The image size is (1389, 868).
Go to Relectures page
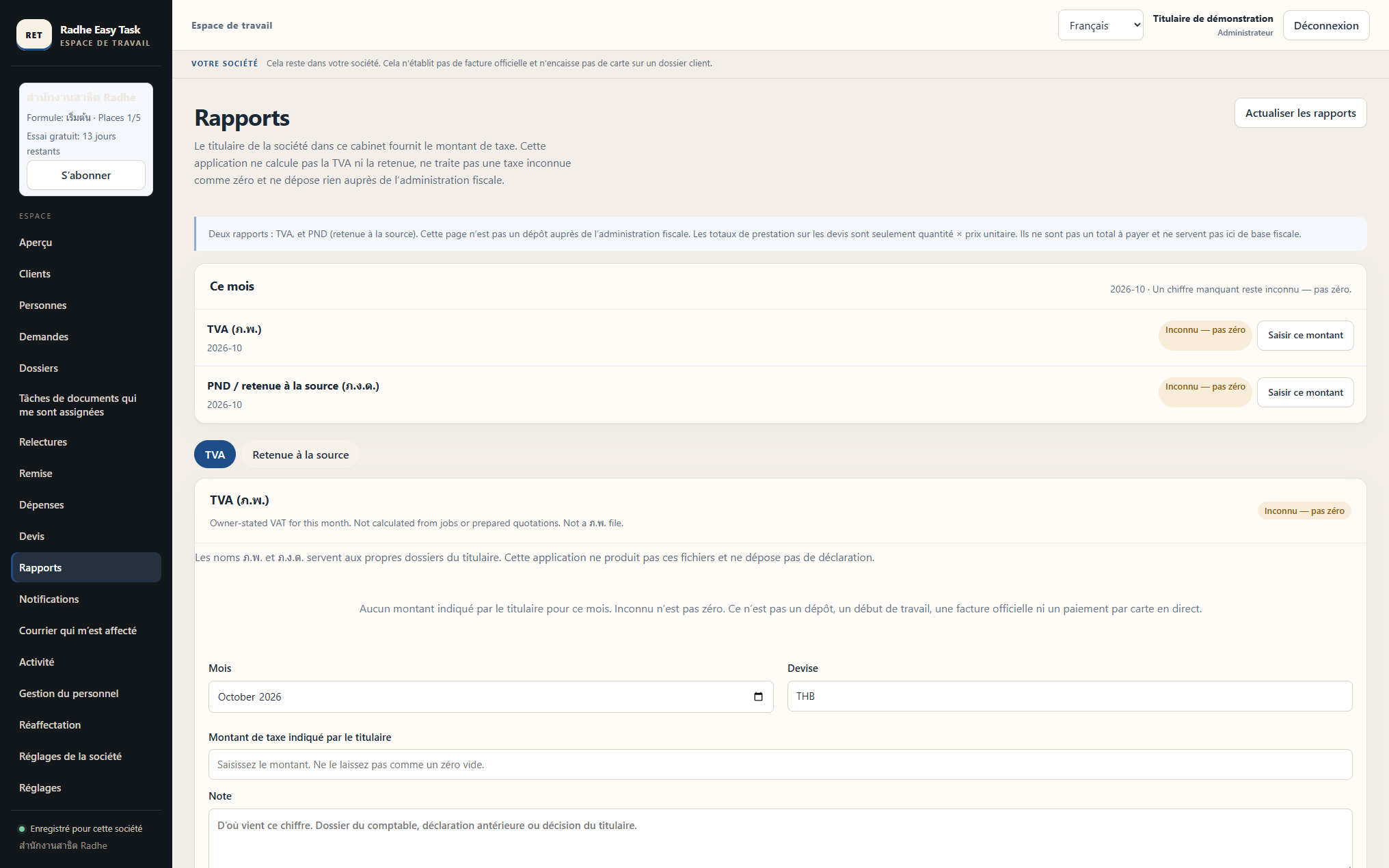(86, 442)
